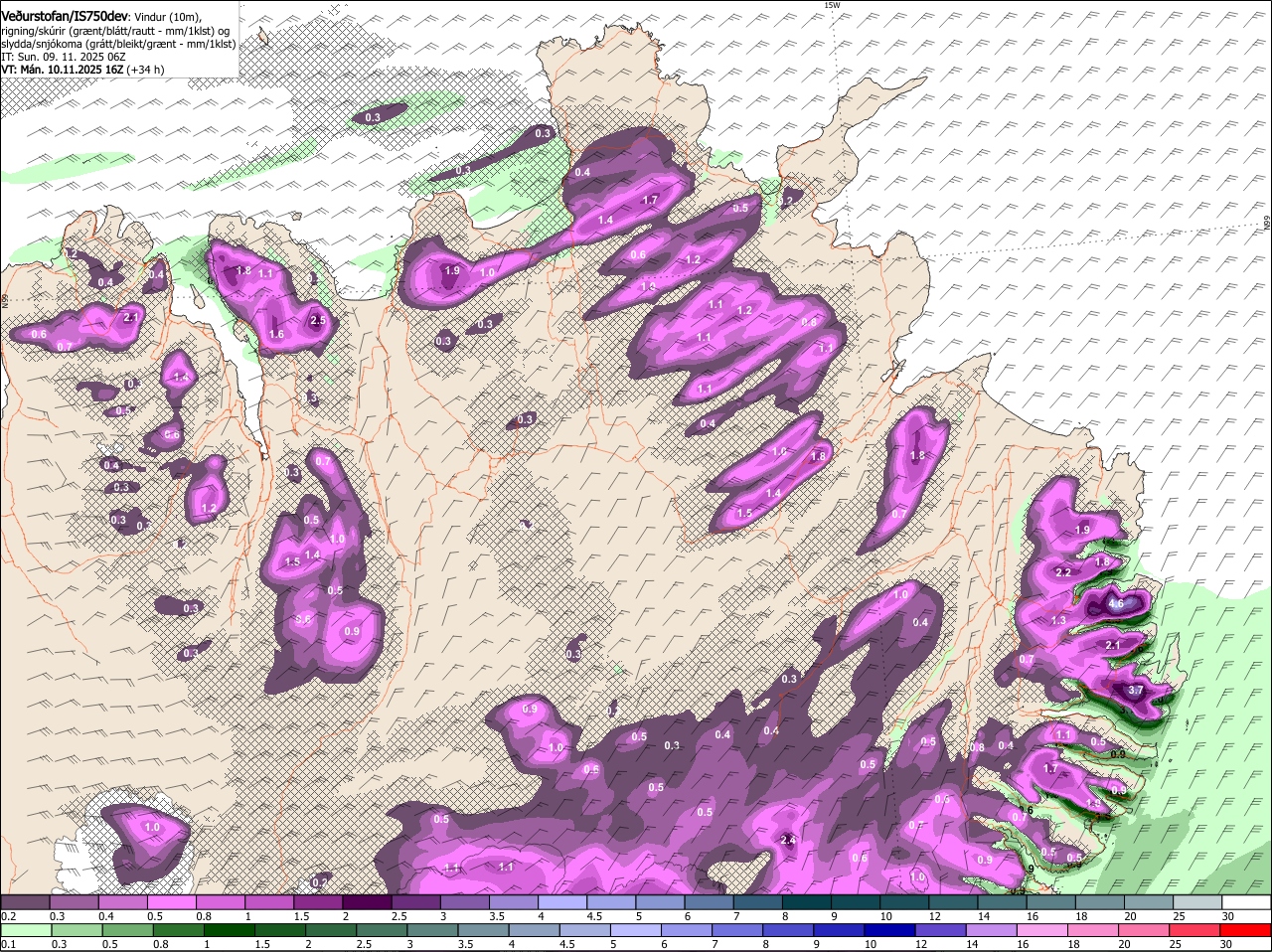The image size is (1272, 952).
Task: Click the '0.1' label starting bottom legend row
Action: [8, 944]
